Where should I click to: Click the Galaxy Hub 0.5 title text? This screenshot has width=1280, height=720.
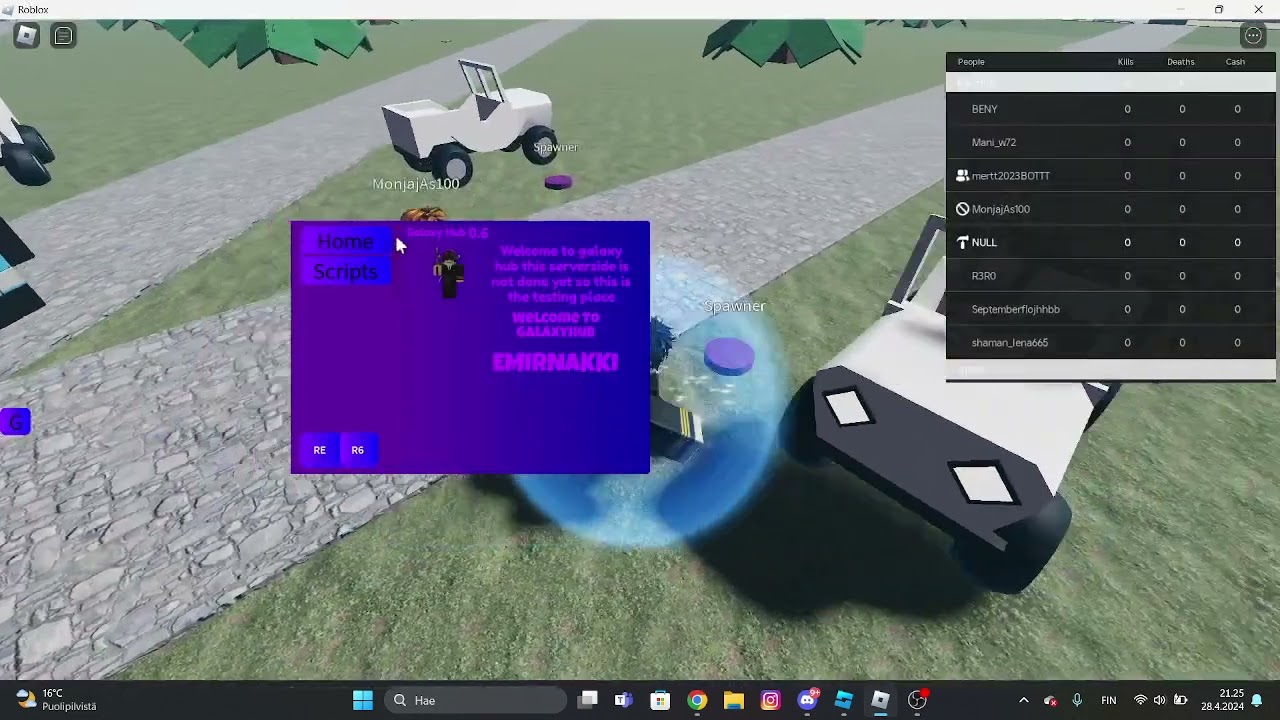pos(446,233)
